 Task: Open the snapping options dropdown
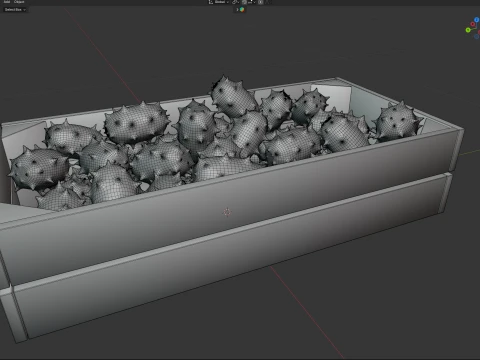pos(251,2)
